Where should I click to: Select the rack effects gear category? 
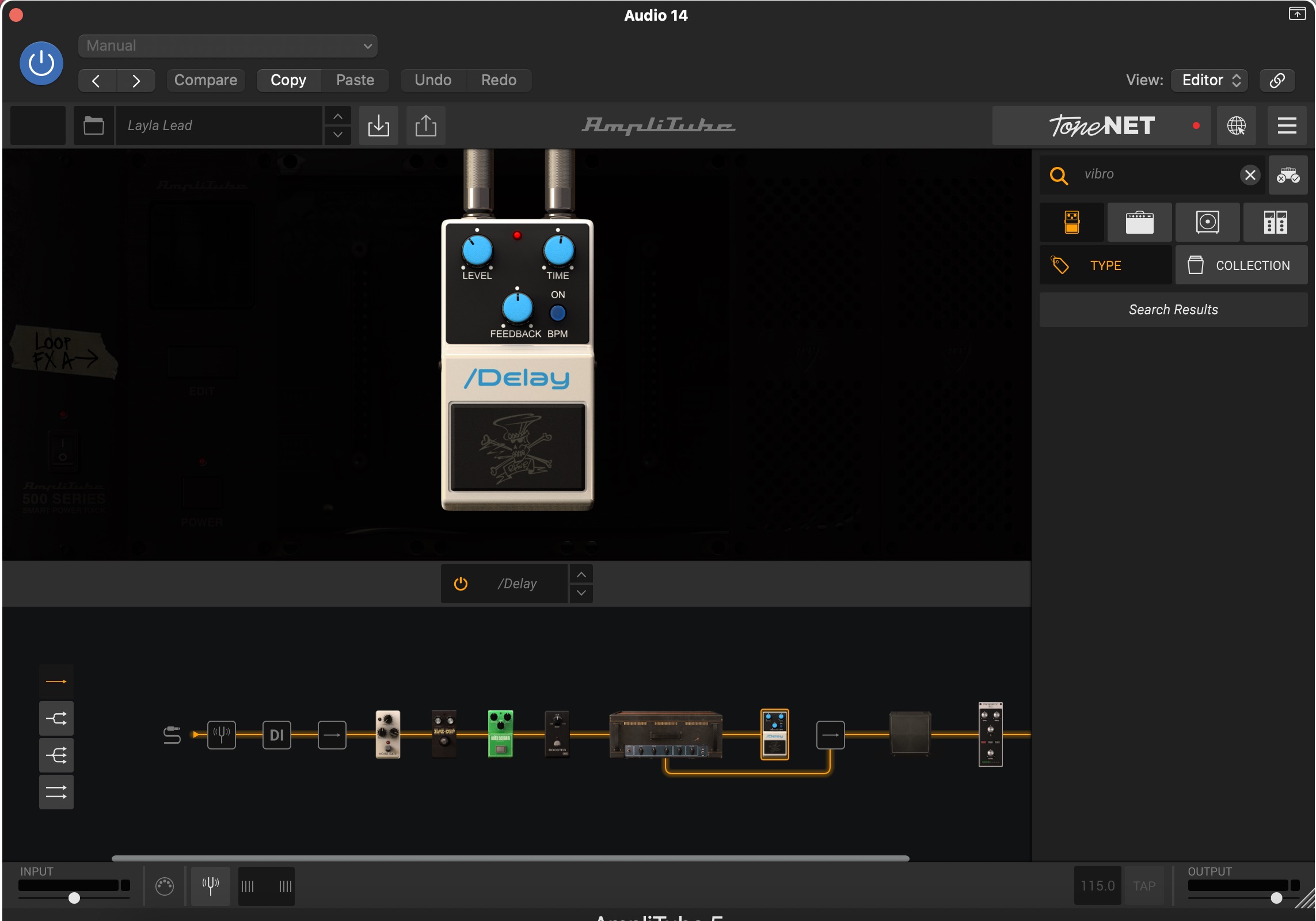pyautogui.click(x=1276, y=222)
